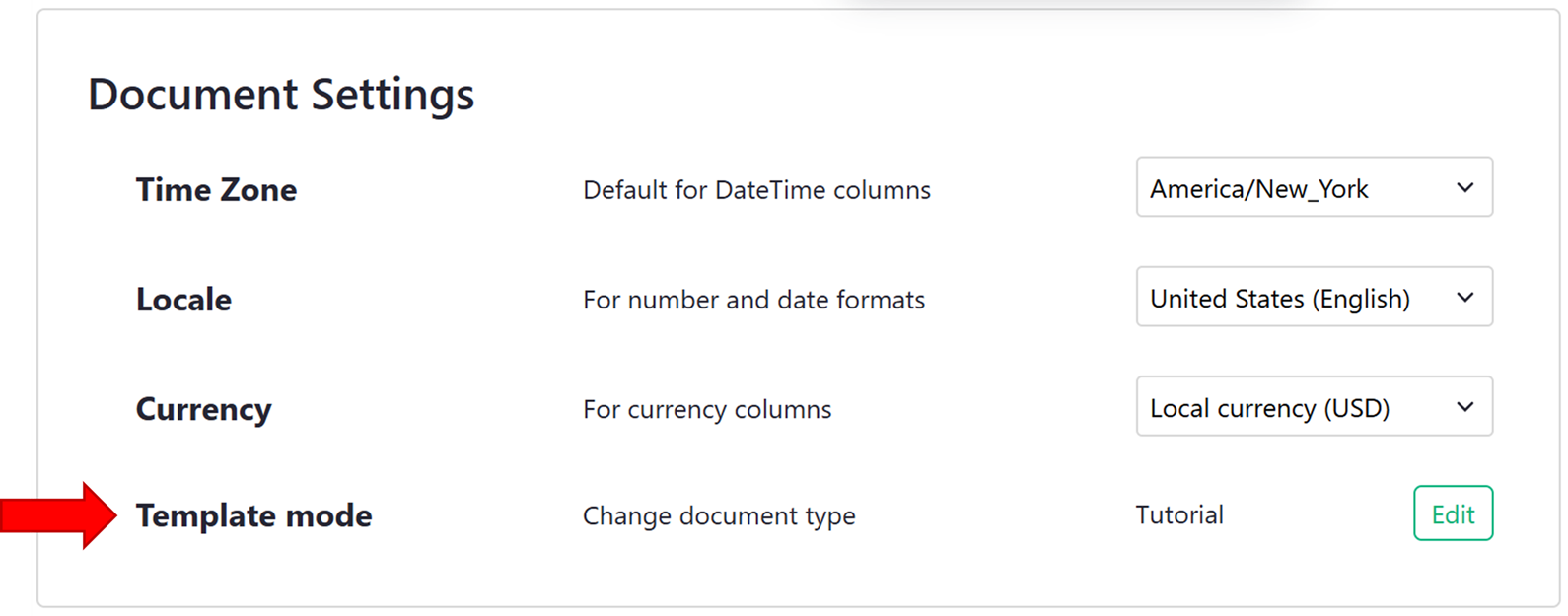Open the Currency dropdown menu
Image resolution: width=1568 pixels, height=616 pixels.
(x=1315, y=407)
